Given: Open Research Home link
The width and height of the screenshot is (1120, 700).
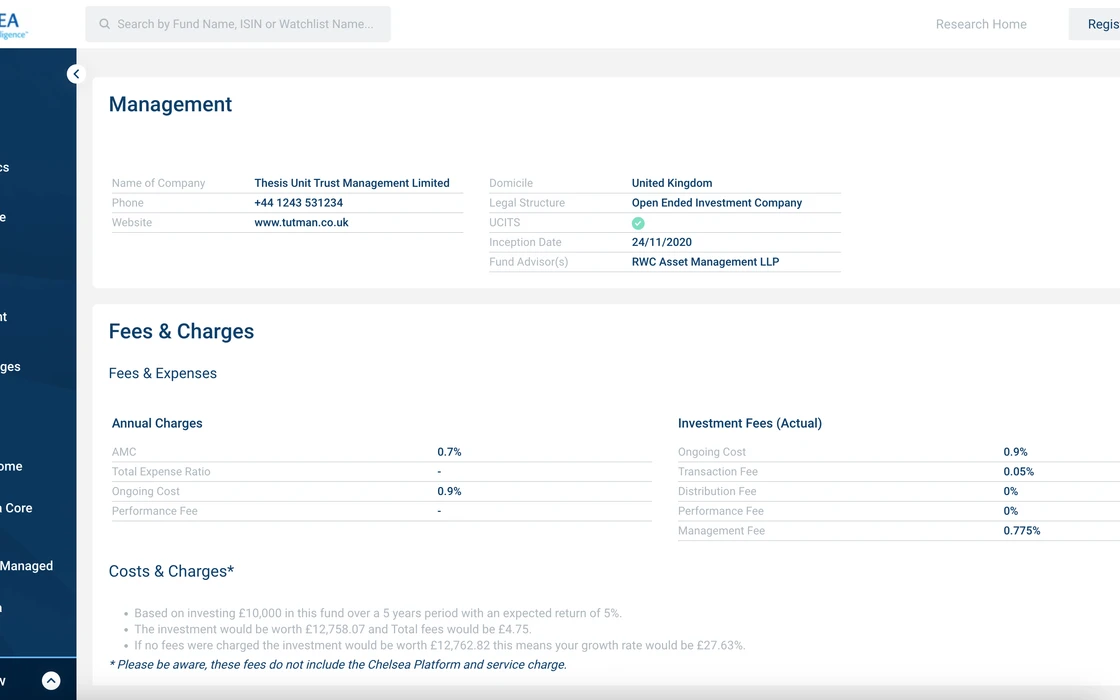Looking at the screenshot, I should (981, 24).
